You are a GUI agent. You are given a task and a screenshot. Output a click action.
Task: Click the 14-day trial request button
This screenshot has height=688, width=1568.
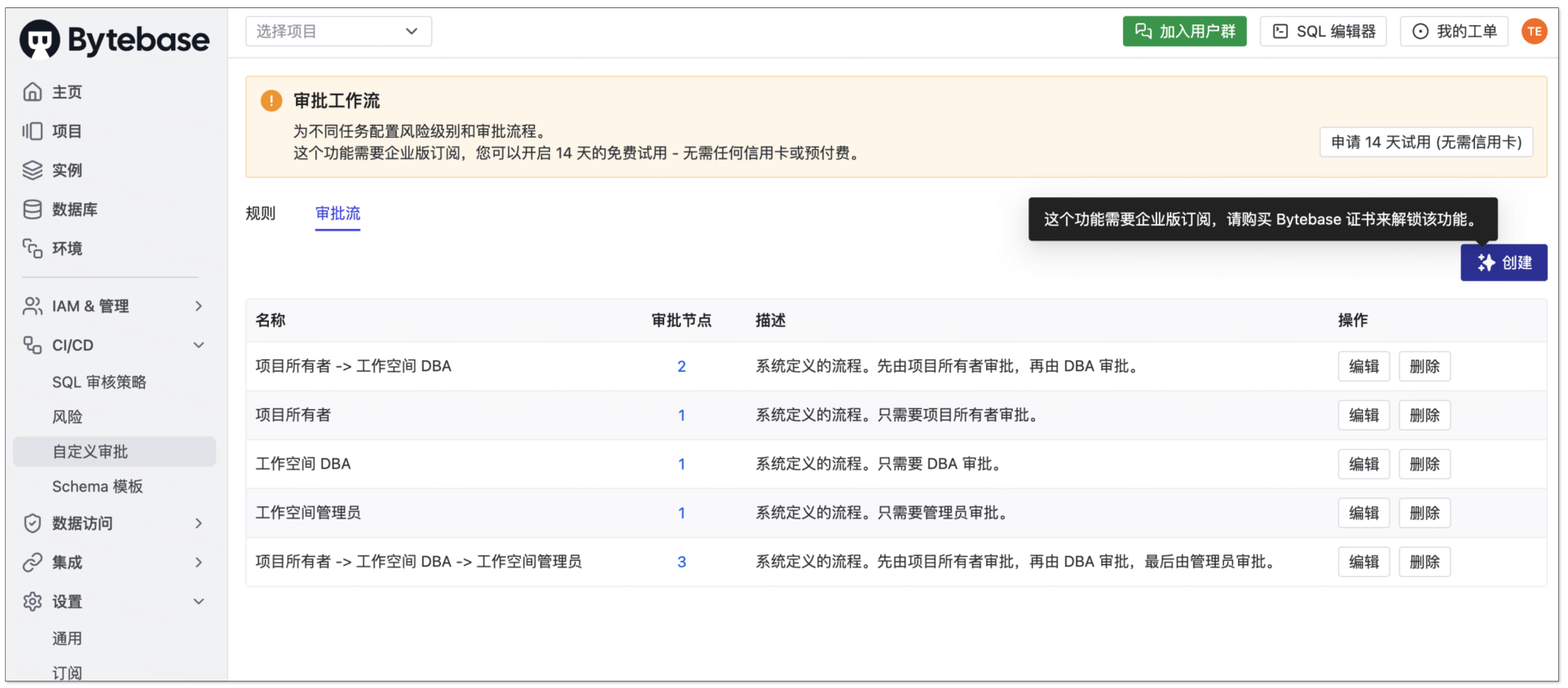point(1425,142)
